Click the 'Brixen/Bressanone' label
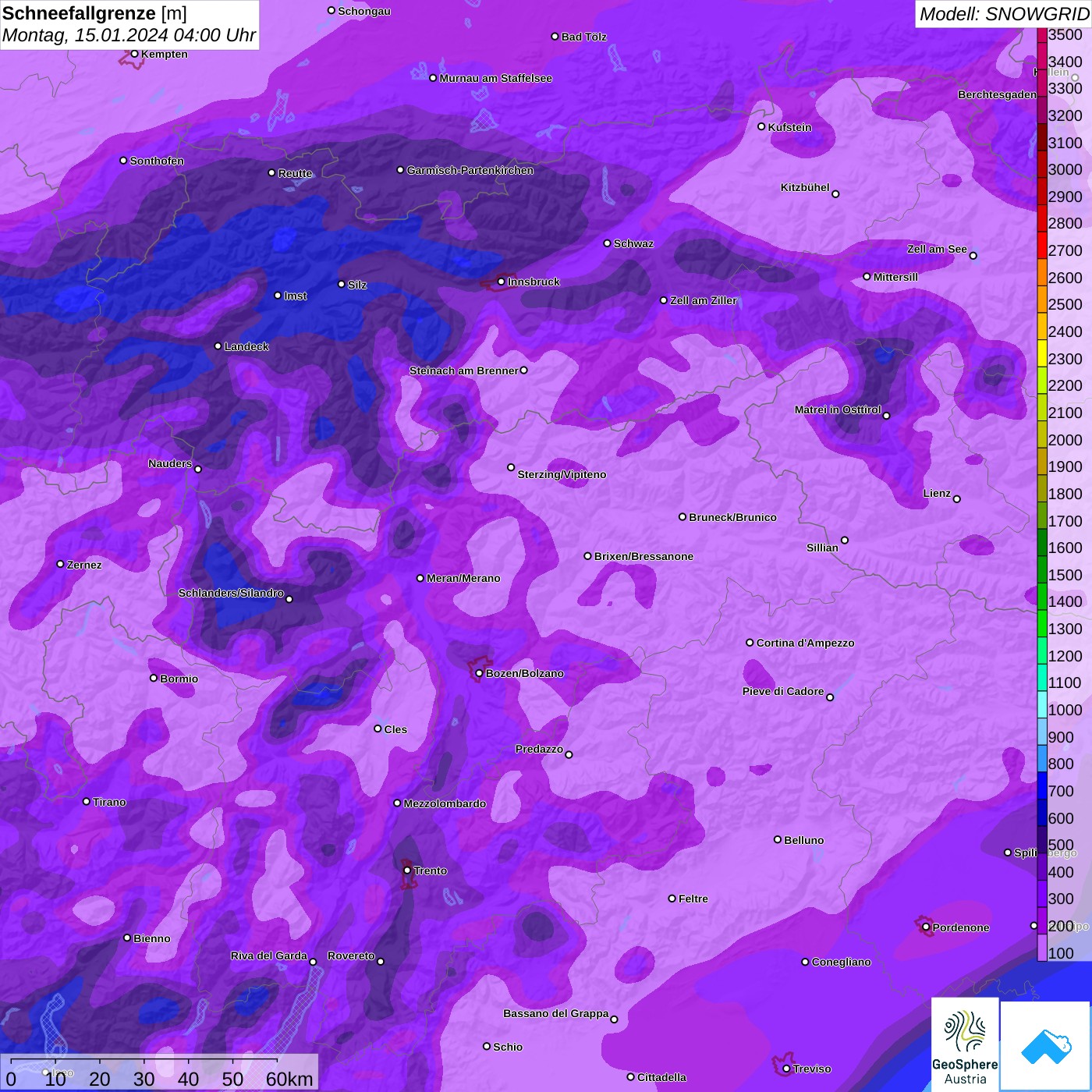Image resolution: width=1092 pixels, height=1092 pixels. [643, 556]
